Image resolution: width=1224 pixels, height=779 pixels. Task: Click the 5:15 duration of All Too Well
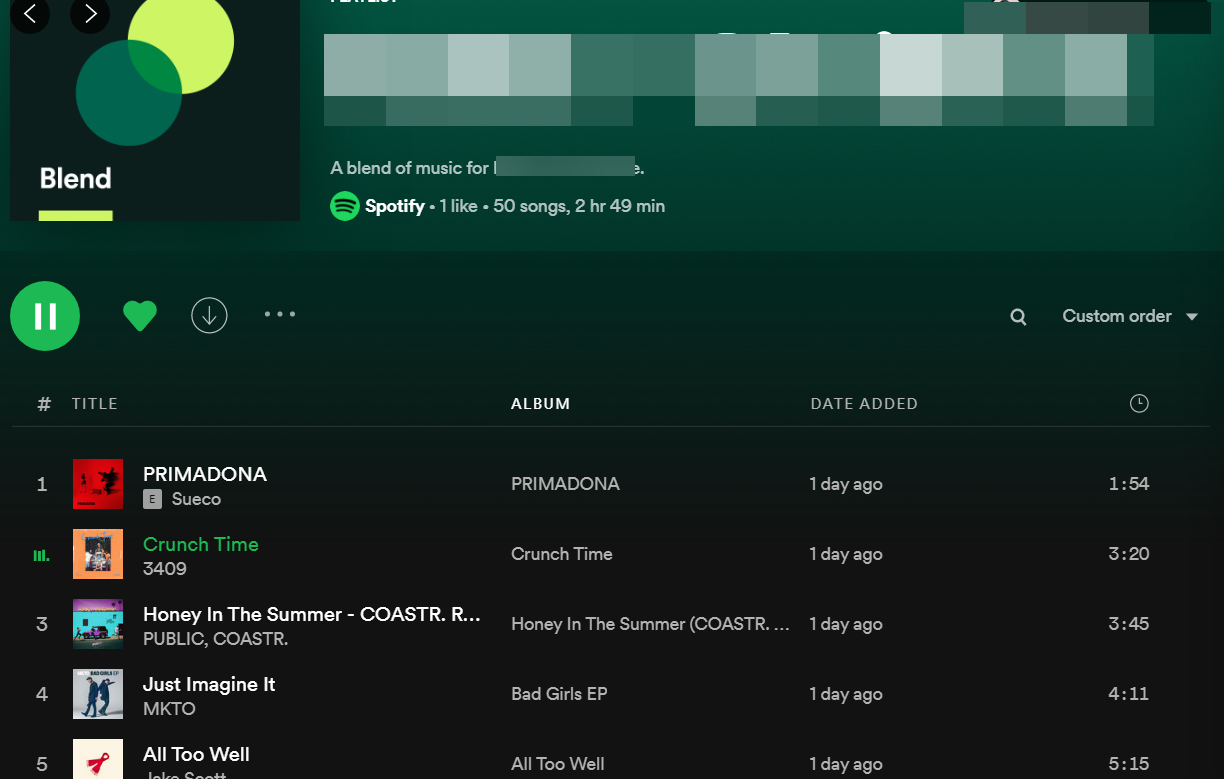(1129, 764)
